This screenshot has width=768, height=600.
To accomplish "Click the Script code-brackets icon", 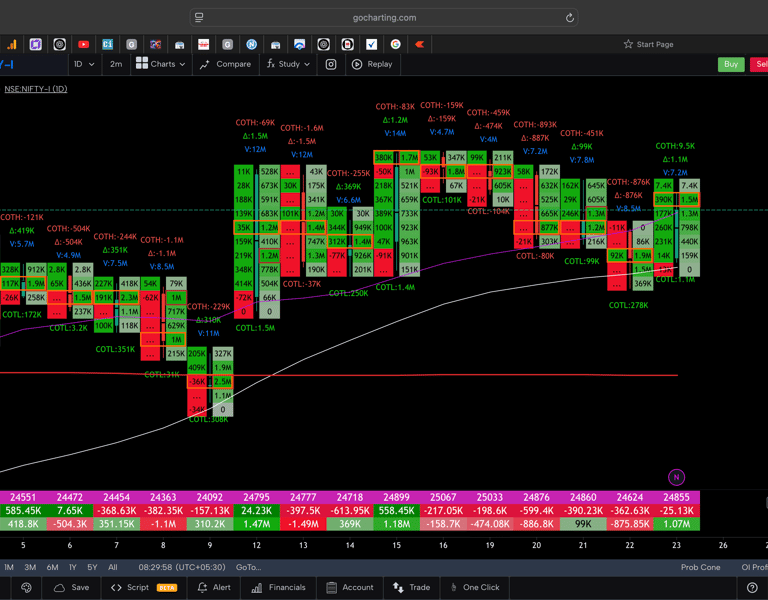I will pyautogui.click(x=116, y=587).
